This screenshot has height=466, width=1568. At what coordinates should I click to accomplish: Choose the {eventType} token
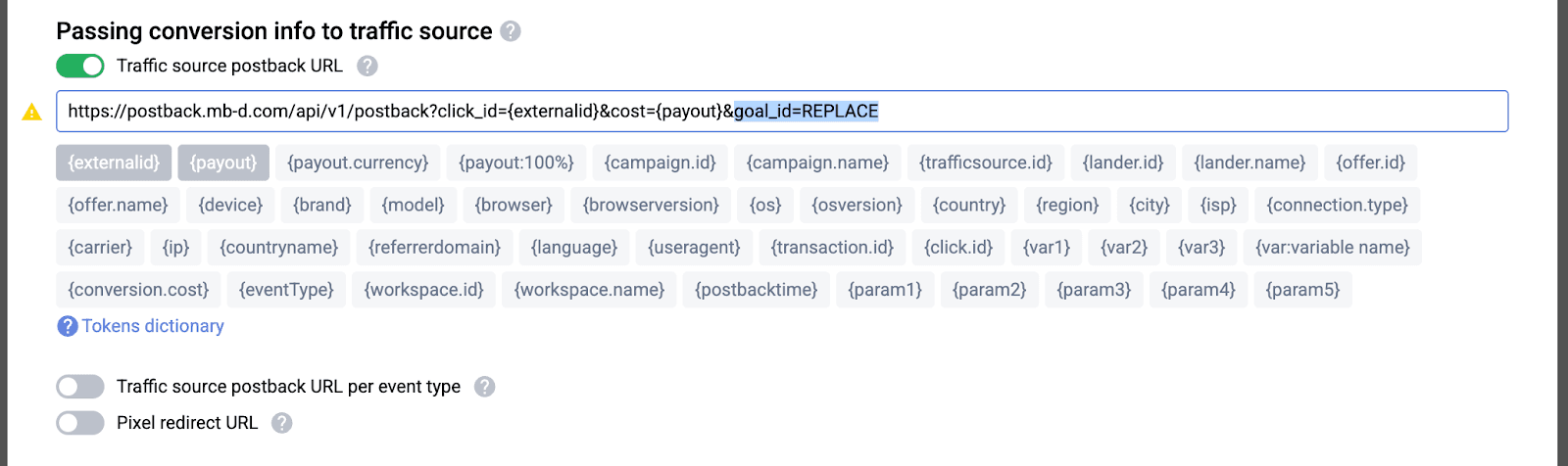click(286, 290)
